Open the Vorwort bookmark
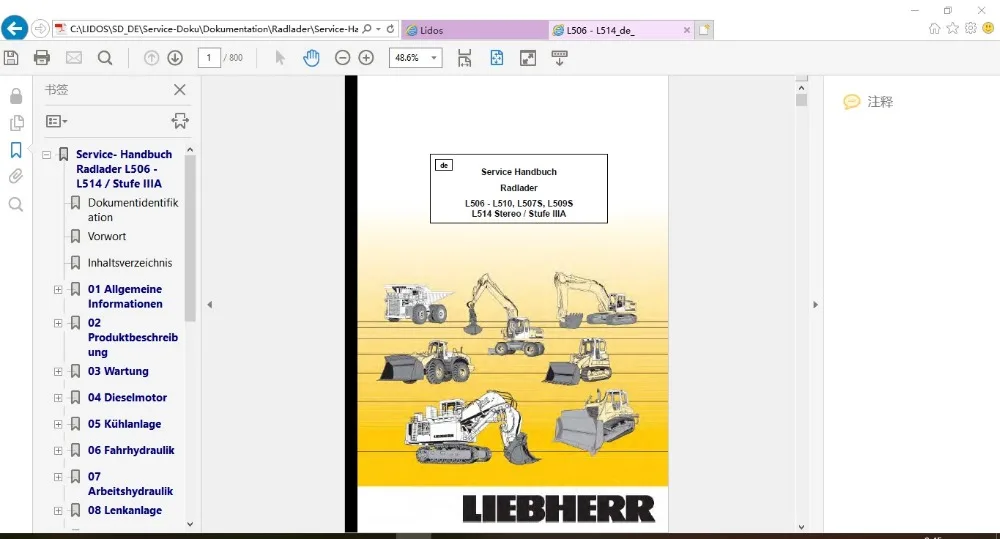This screenshot has width=1000, height=539. tap(107, 236)
